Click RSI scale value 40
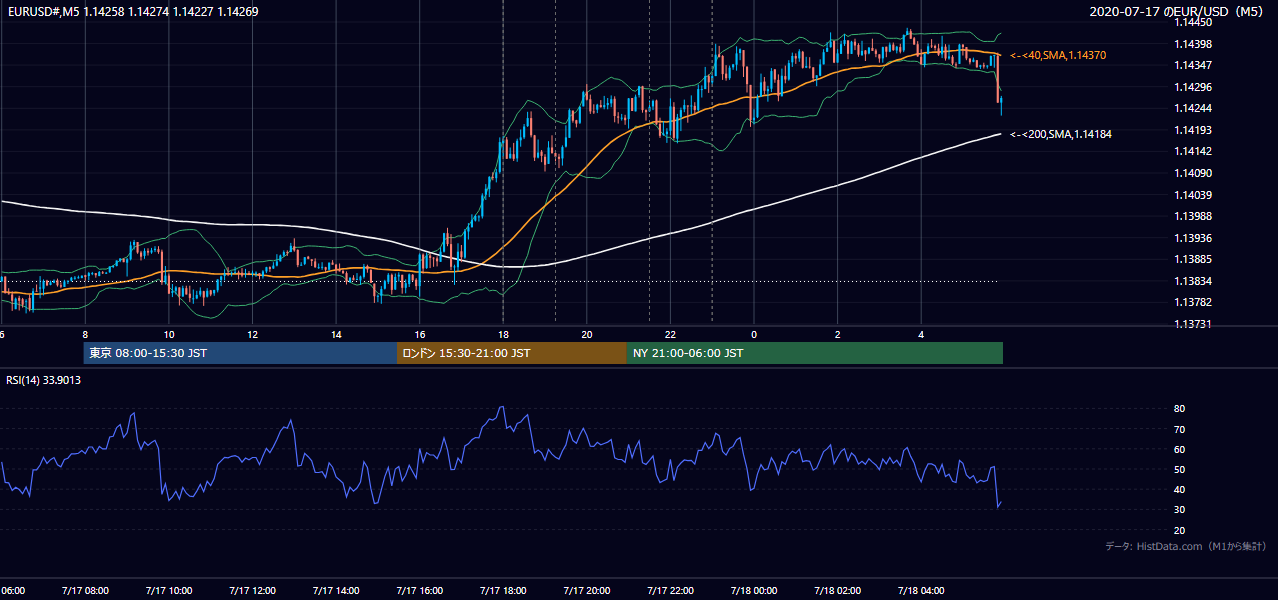Image resolution: width=1278 pixels, height=600 pixels. pos(1180,489)
